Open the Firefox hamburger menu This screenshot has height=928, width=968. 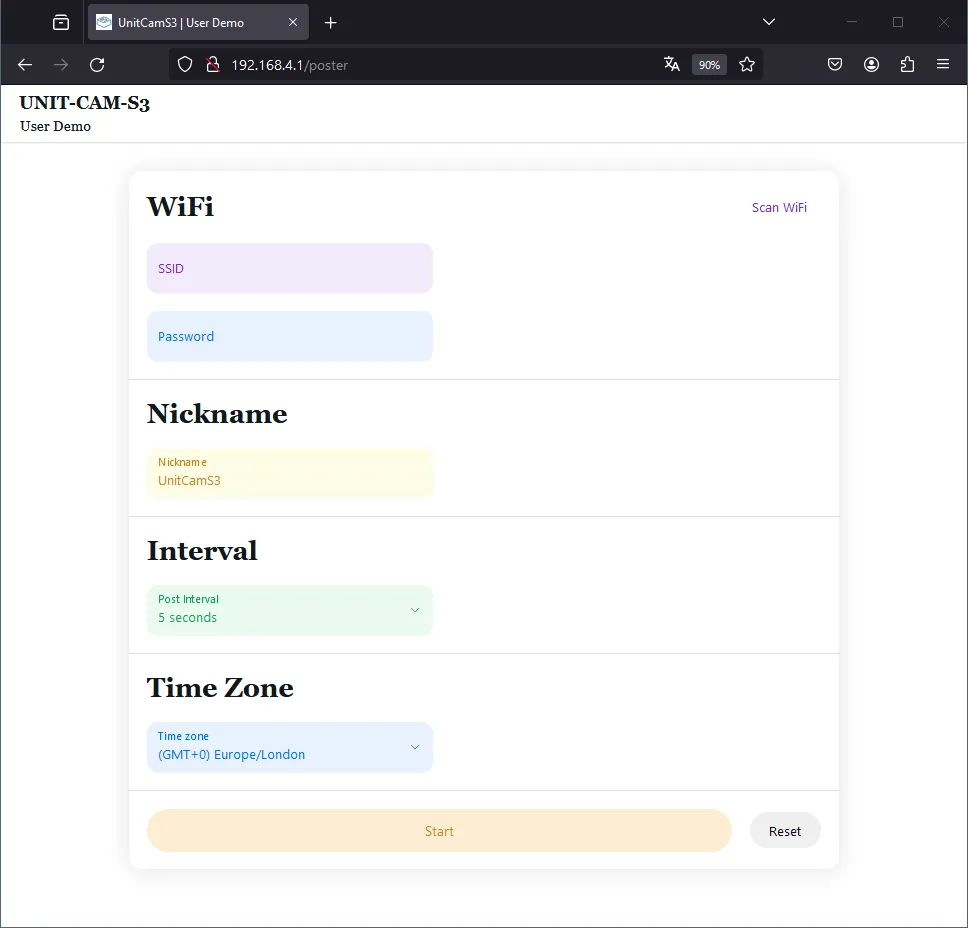[943, 65]
